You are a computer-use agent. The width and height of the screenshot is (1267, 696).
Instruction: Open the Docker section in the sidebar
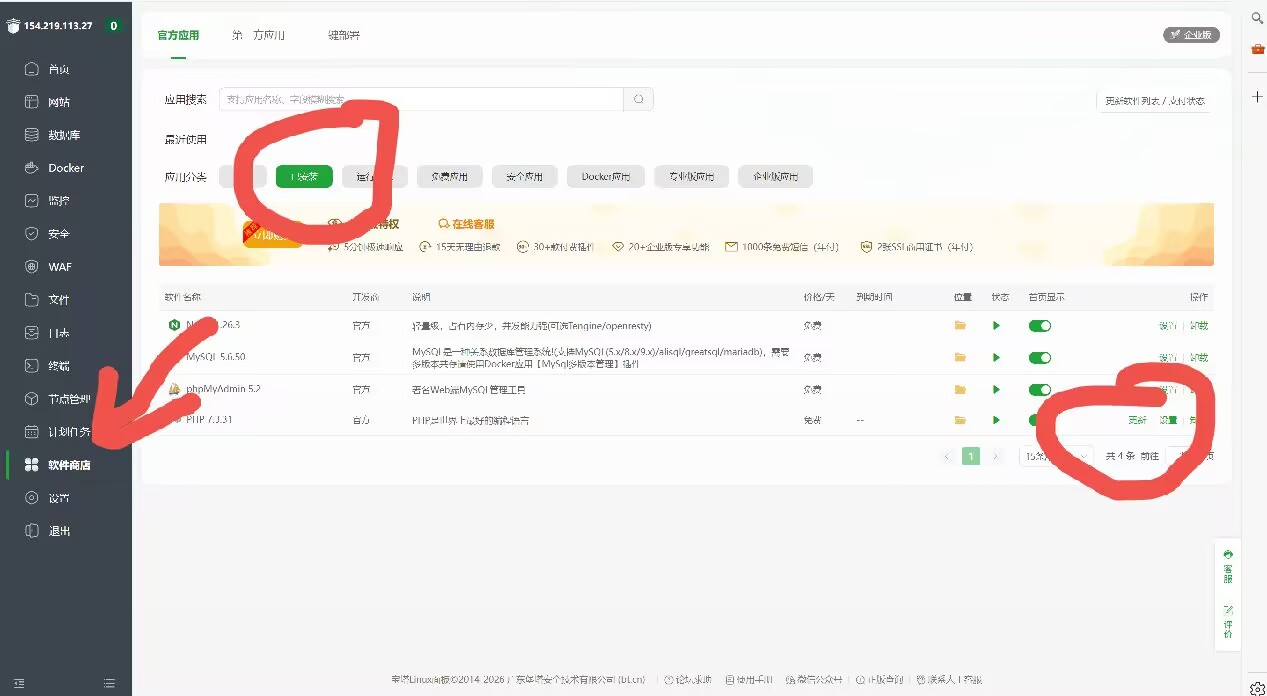click(x=65, y=167)
